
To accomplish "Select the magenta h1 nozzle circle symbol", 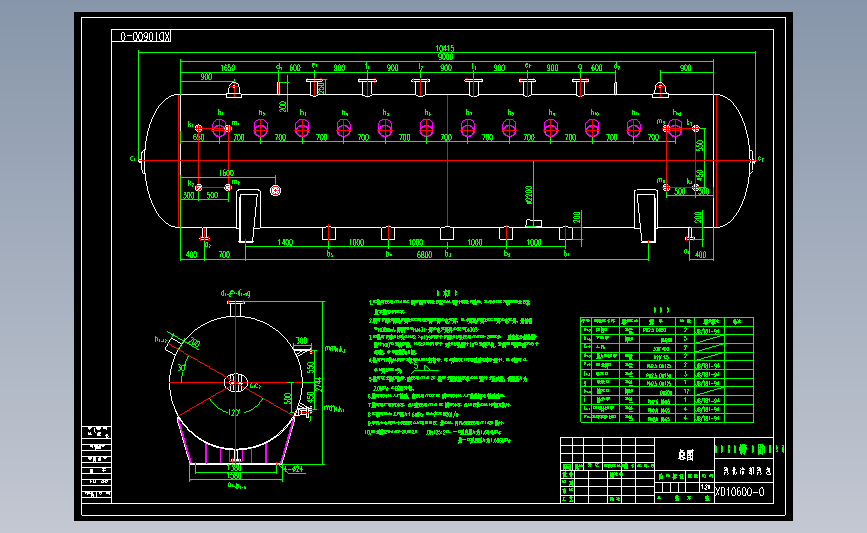I will point(220,128).
